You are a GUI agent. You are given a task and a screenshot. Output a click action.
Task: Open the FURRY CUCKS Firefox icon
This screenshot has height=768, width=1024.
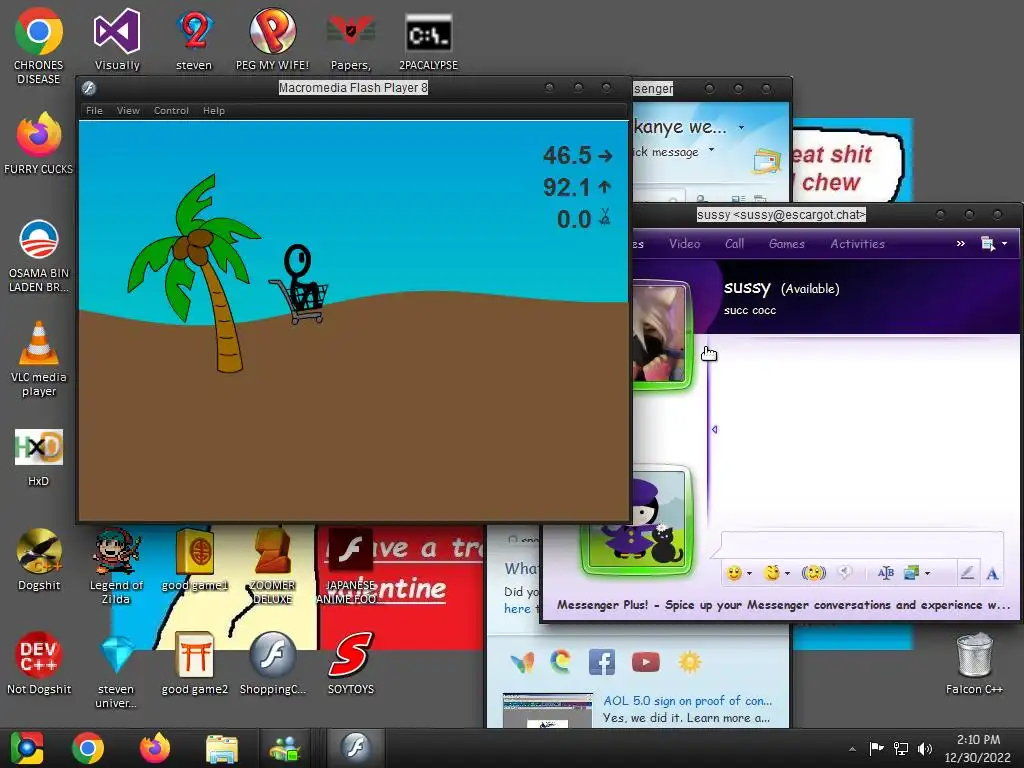point(39,143)
